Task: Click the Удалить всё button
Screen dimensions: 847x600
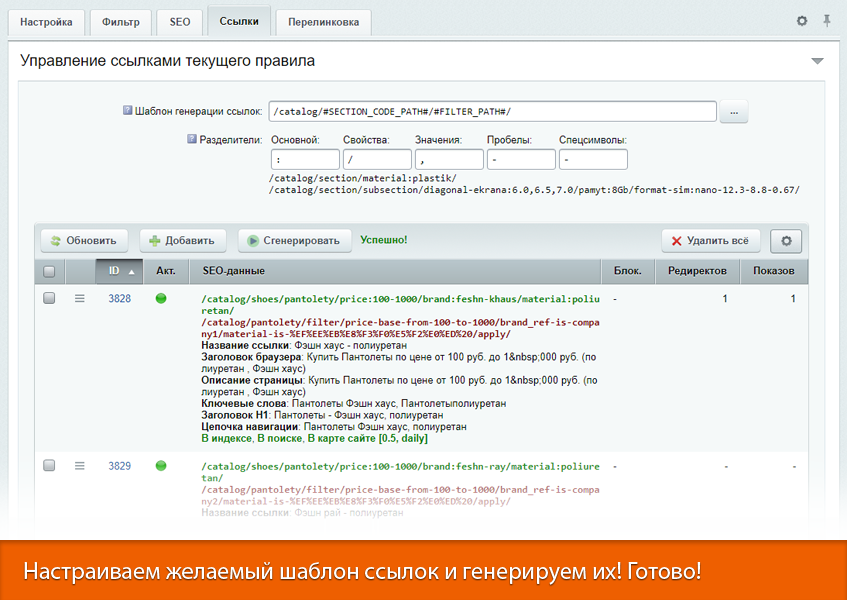Action: coord(711,241)
